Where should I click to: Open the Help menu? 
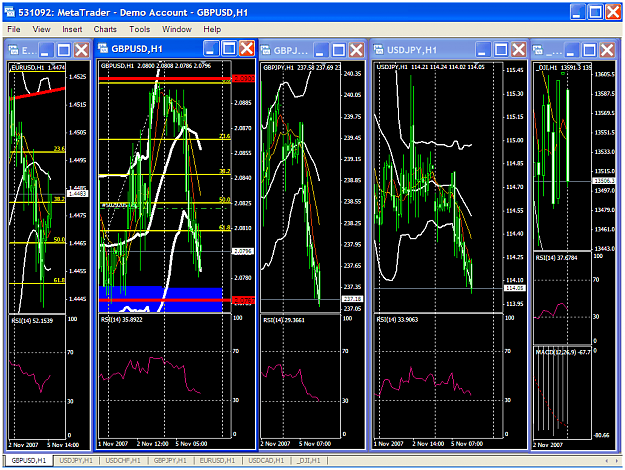pos(212,29)
